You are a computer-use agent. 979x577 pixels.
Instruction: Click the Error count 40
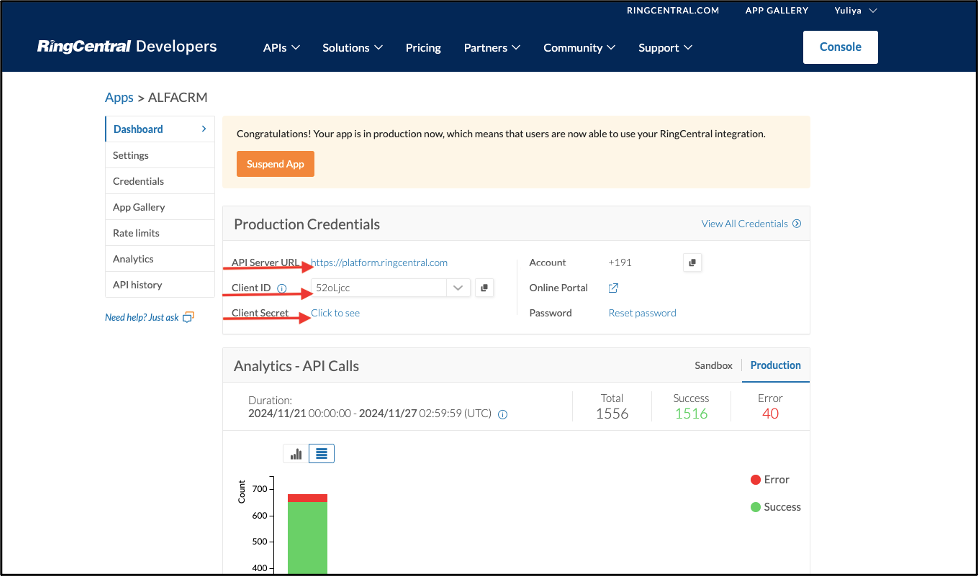click(770, 414)
